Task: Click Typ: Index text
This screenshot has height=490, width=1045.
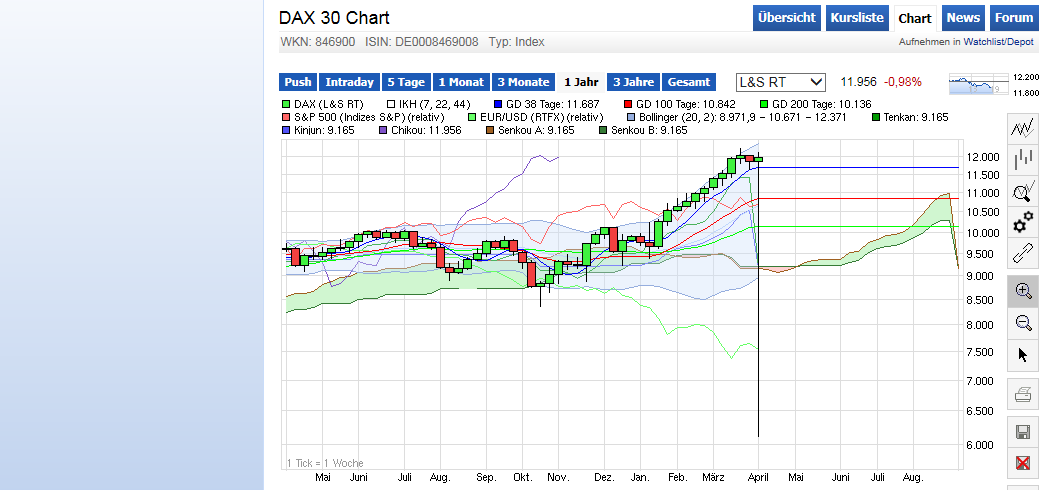Action: click(x=517, y=42)
